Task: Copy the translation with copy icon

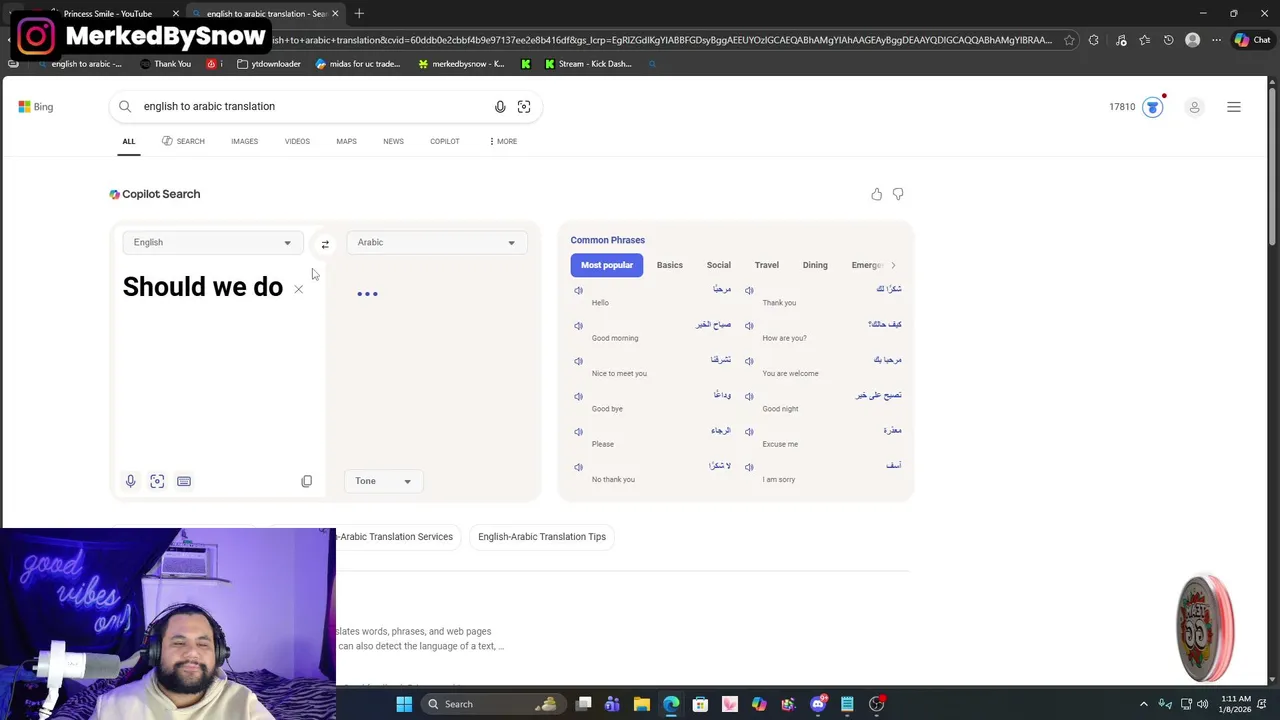Action: (x=307, y=481)
